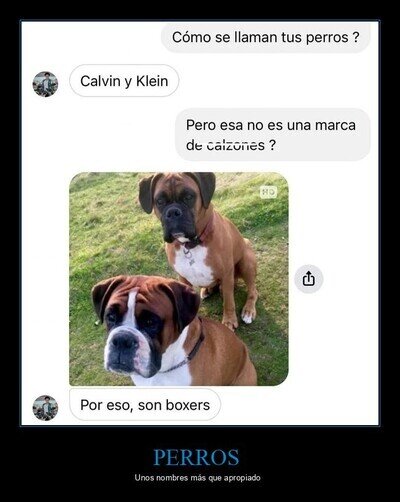Click the blue "PERROS" title
400x502 pixels.
click(x=196, y=457)
